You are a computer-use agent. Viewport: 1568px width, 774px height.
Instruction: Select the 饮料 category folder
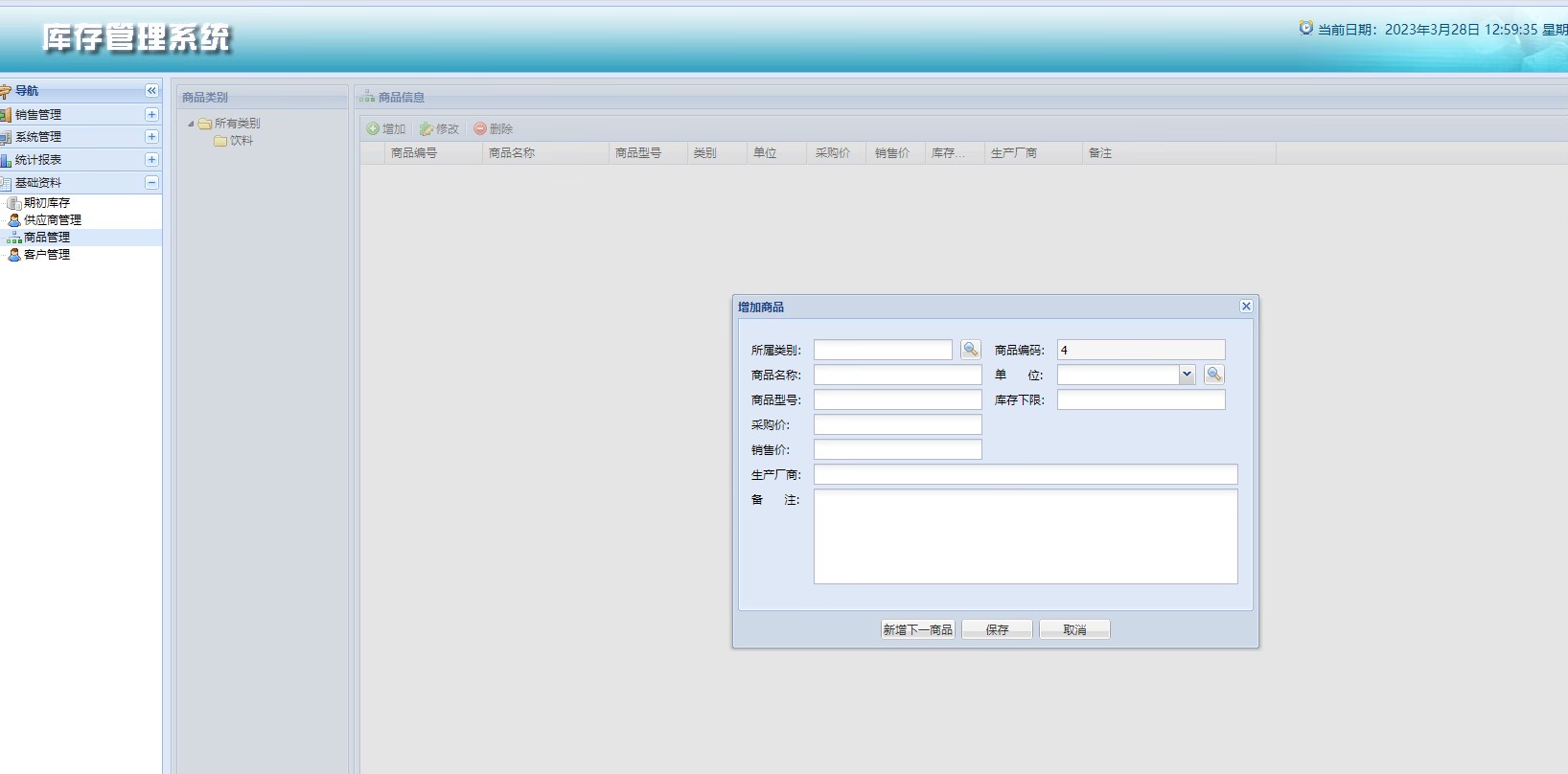coord(241,141)
